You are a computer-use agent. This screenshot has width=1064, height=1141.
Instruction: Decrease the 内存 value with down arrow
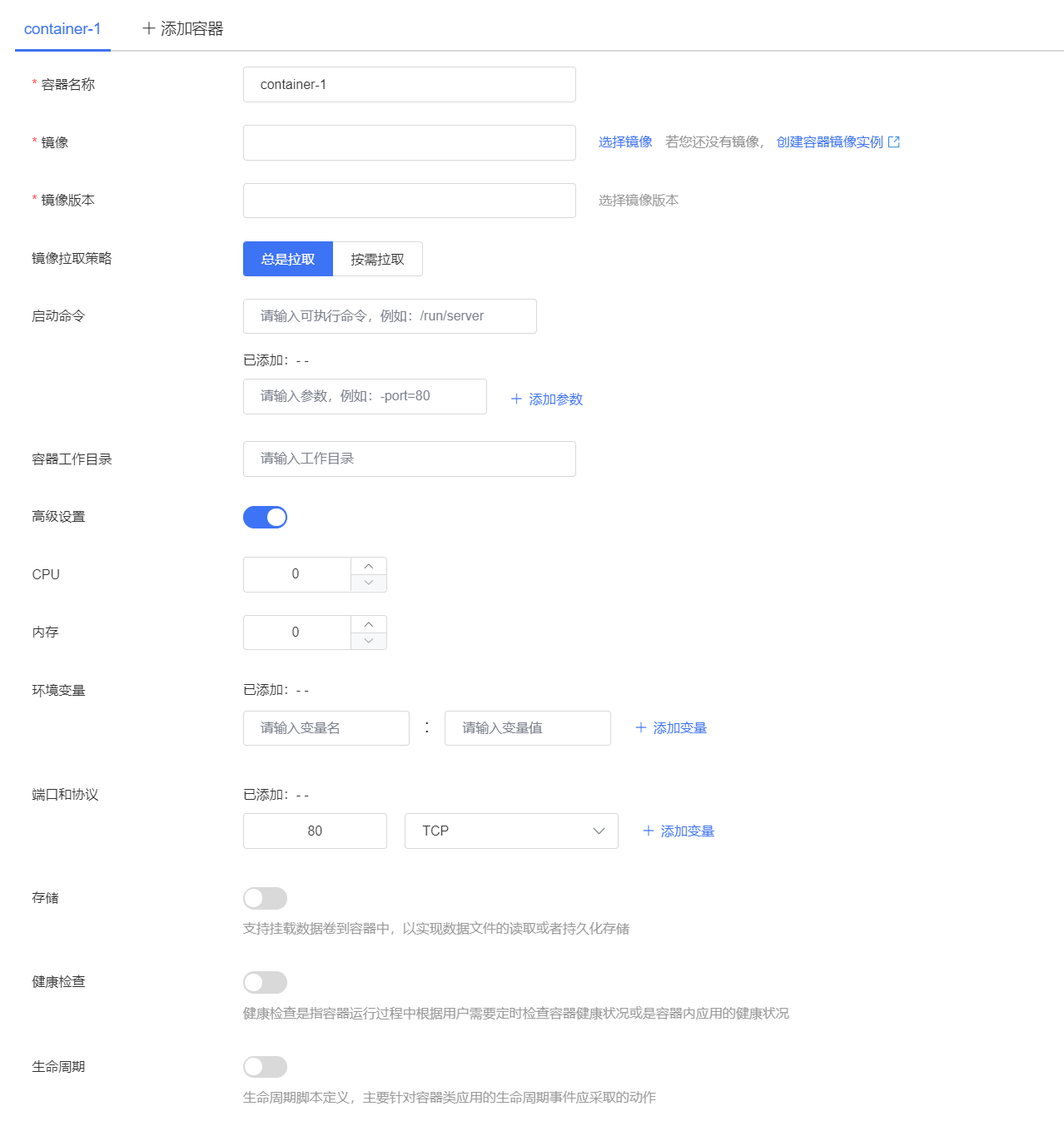pyautogui.click(x=369, y=641)
